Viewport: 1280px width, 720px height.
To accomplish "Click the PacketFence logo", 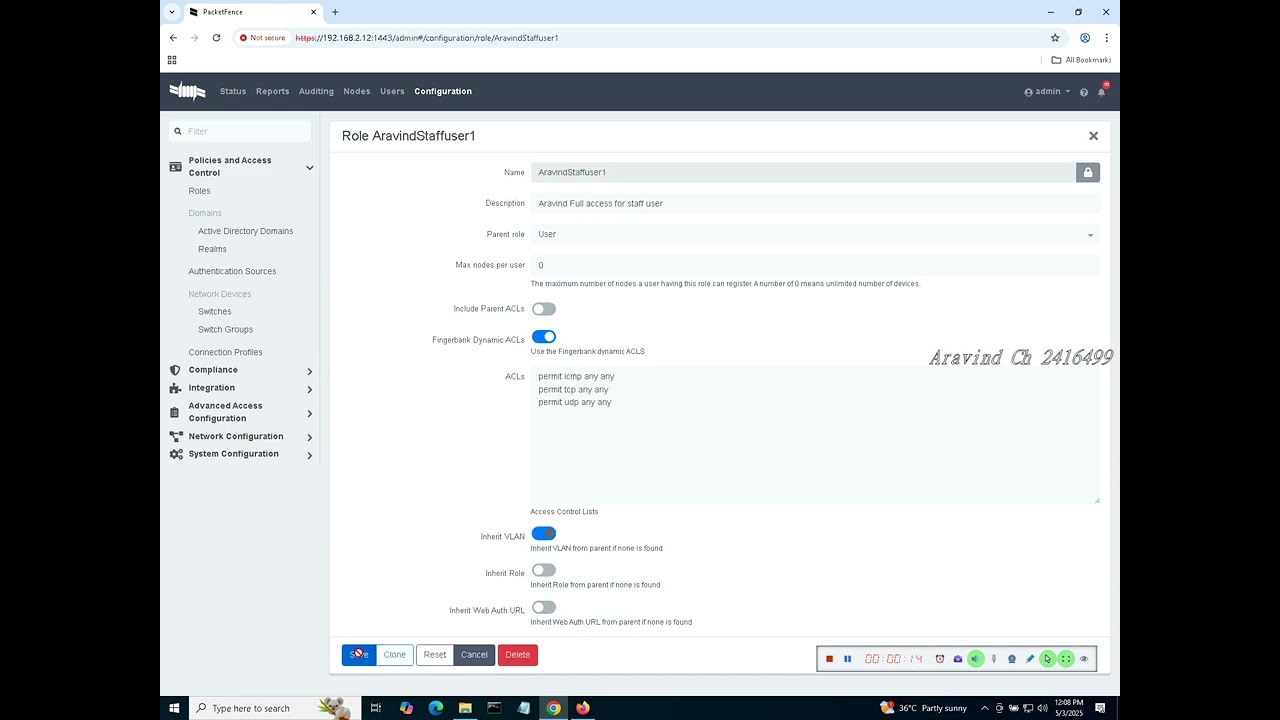I will (x=187, y=91).
